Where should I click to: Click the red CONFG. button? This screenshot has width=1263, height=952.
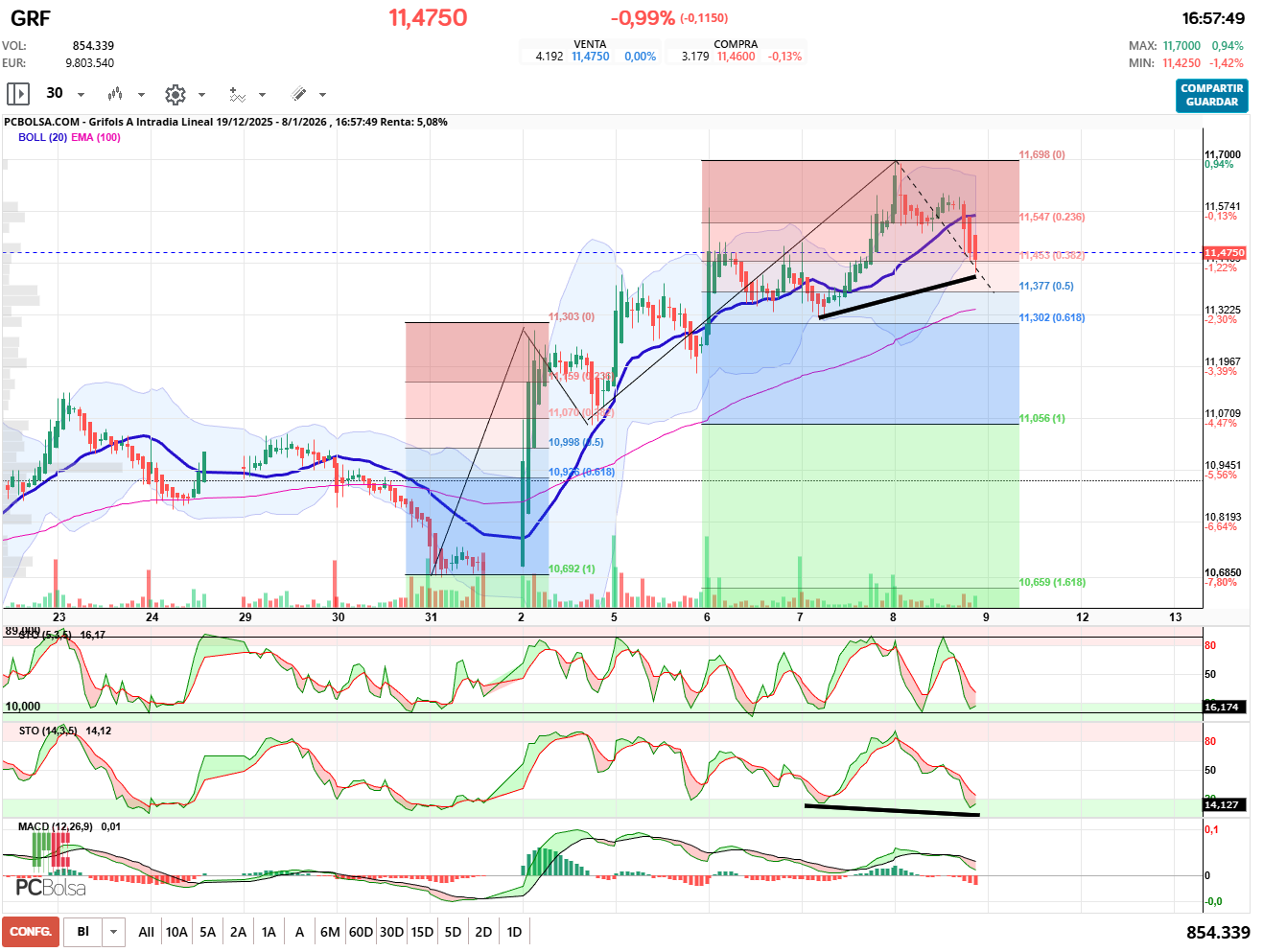tap(31, 932)
